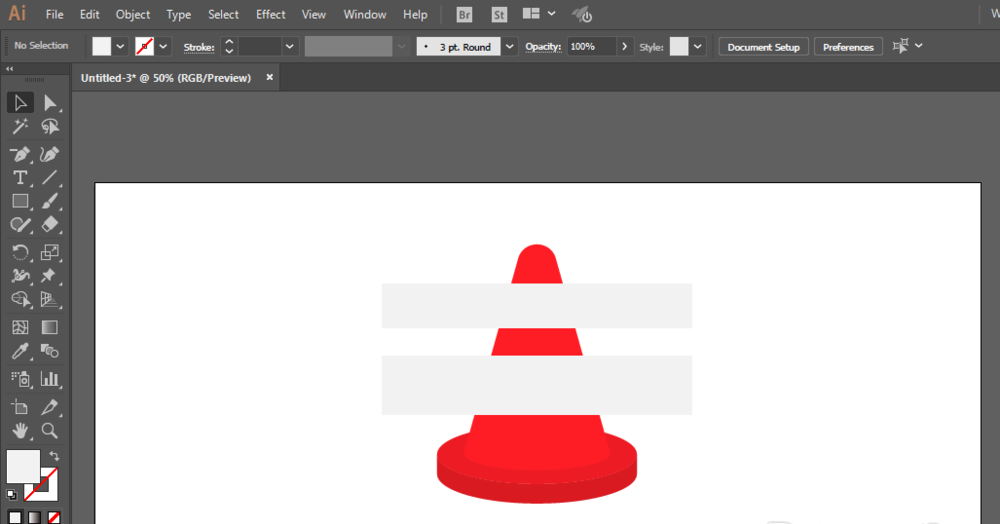Select the Direct Selection tool
Viewport: 1000px width, 524px height.
pos(50,103)
